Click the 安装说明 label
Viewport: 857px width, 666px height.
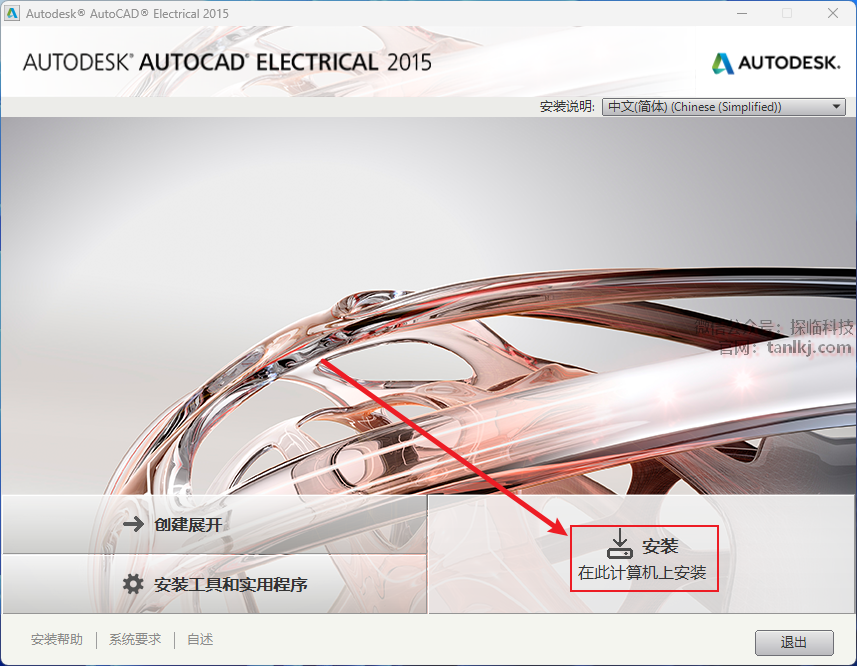pyautogui.click(x=567, y=107)
